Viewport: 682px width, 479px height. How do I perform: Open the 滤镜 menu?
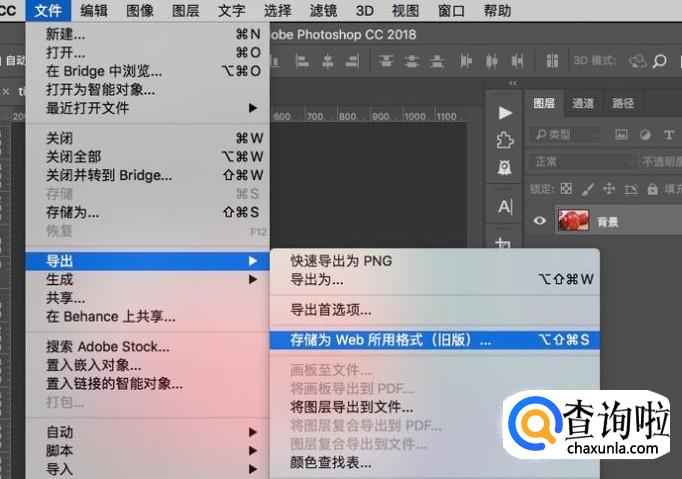(x=323, y=10)
